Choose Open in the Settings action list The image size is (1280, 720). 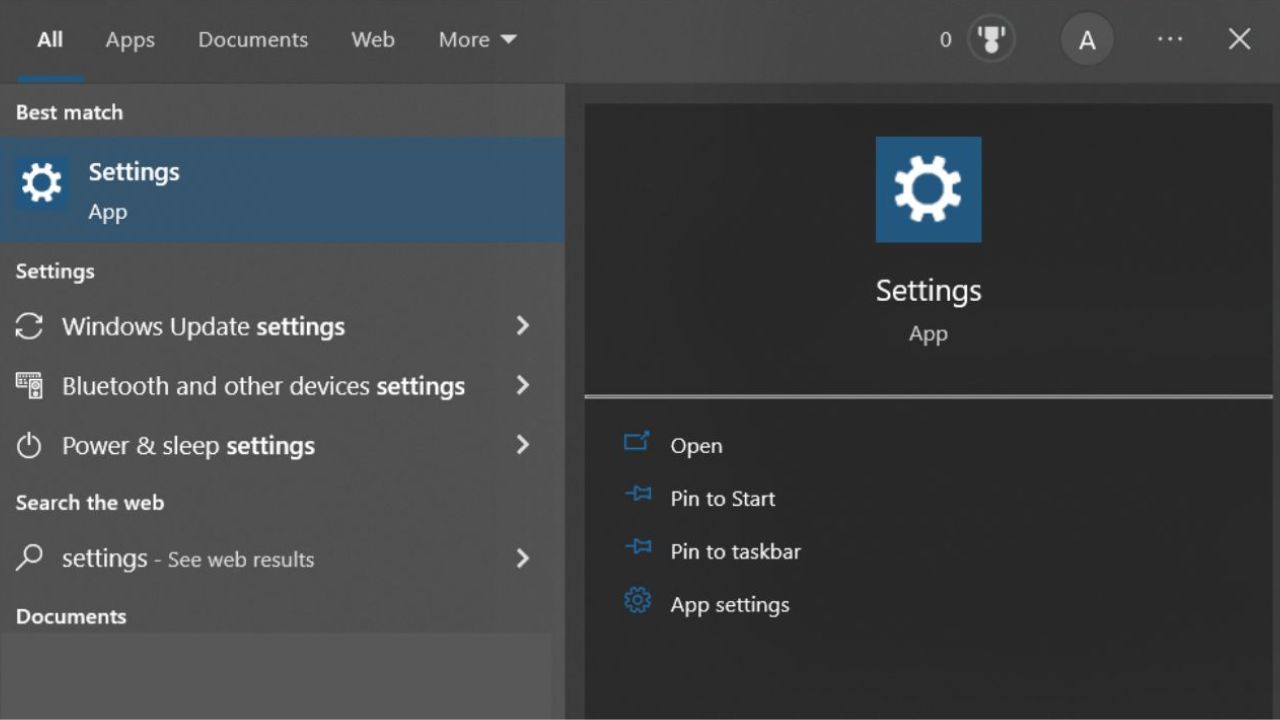point(696,446)
